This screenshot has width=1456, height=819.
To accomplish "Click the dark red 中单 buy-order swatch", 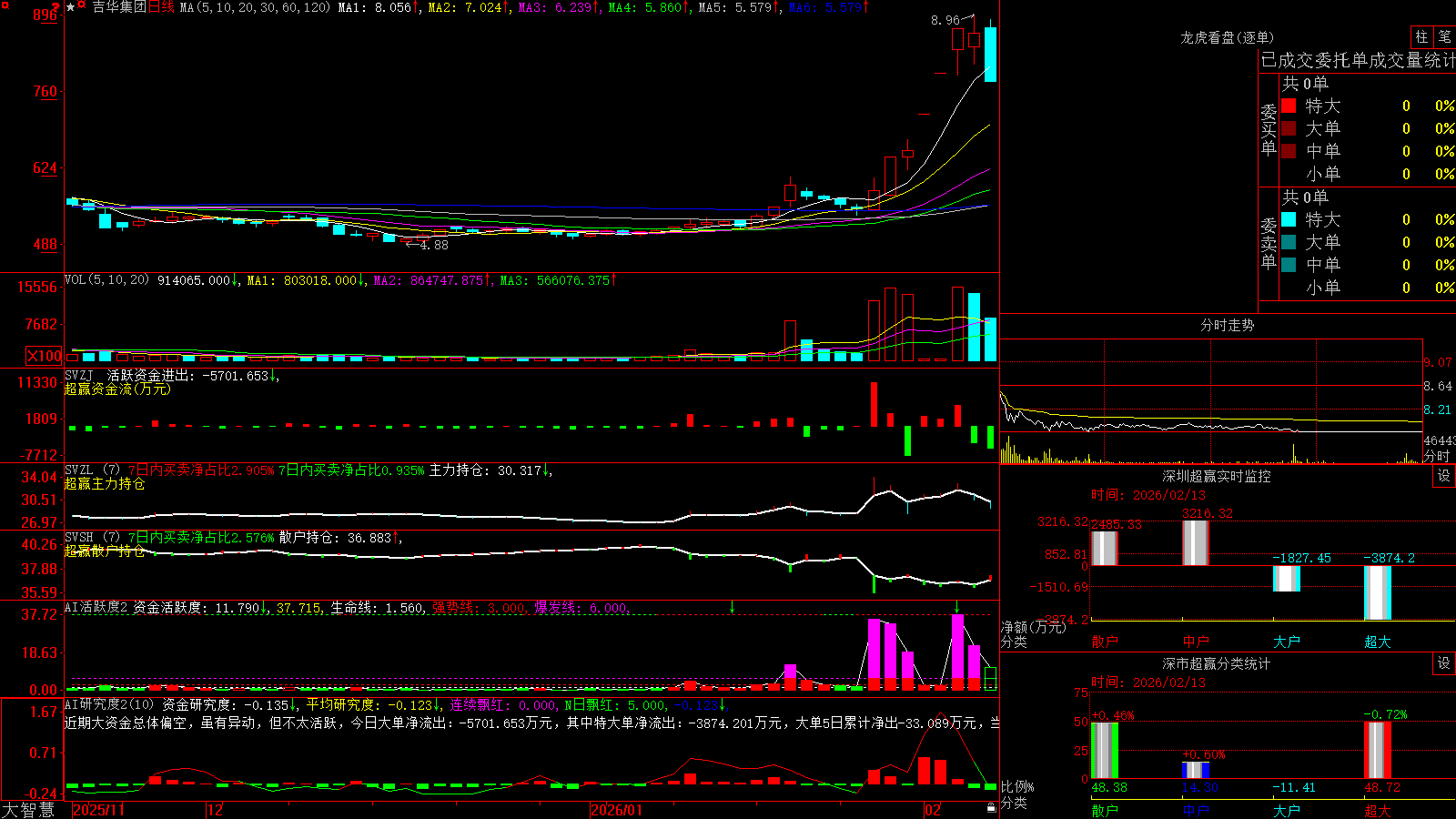I will [x=1289, y=151].
